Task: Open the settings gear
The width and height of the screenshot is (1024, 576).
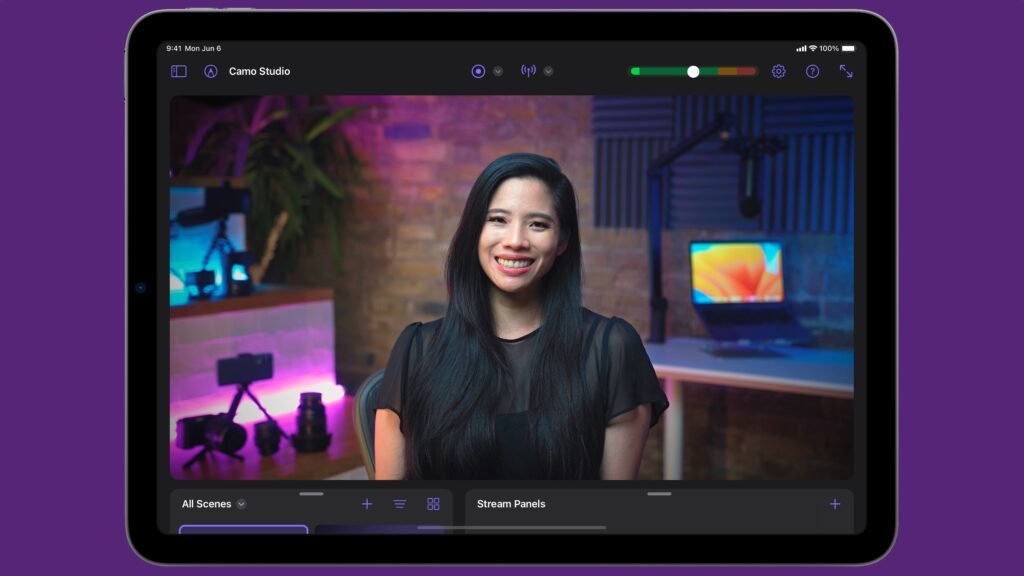Action: pyautogui.click(x=778, y=71)
